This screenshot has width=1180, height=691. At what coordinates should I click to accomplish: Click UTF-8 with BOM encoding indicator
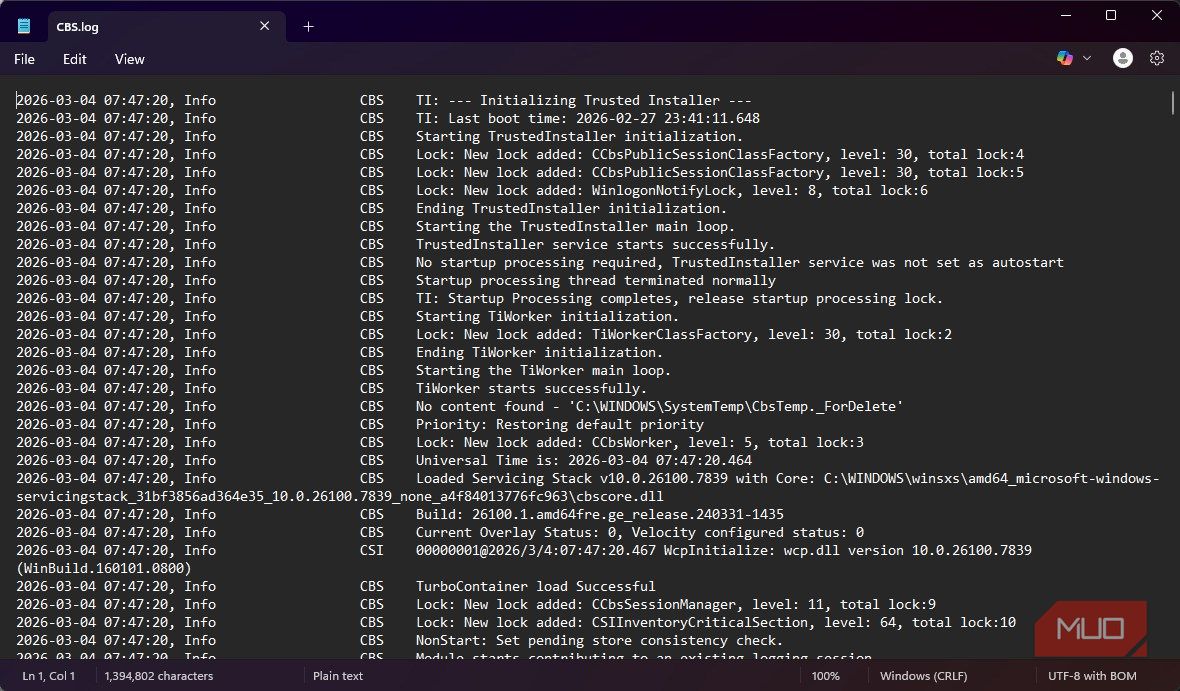tap(1092, 676)
